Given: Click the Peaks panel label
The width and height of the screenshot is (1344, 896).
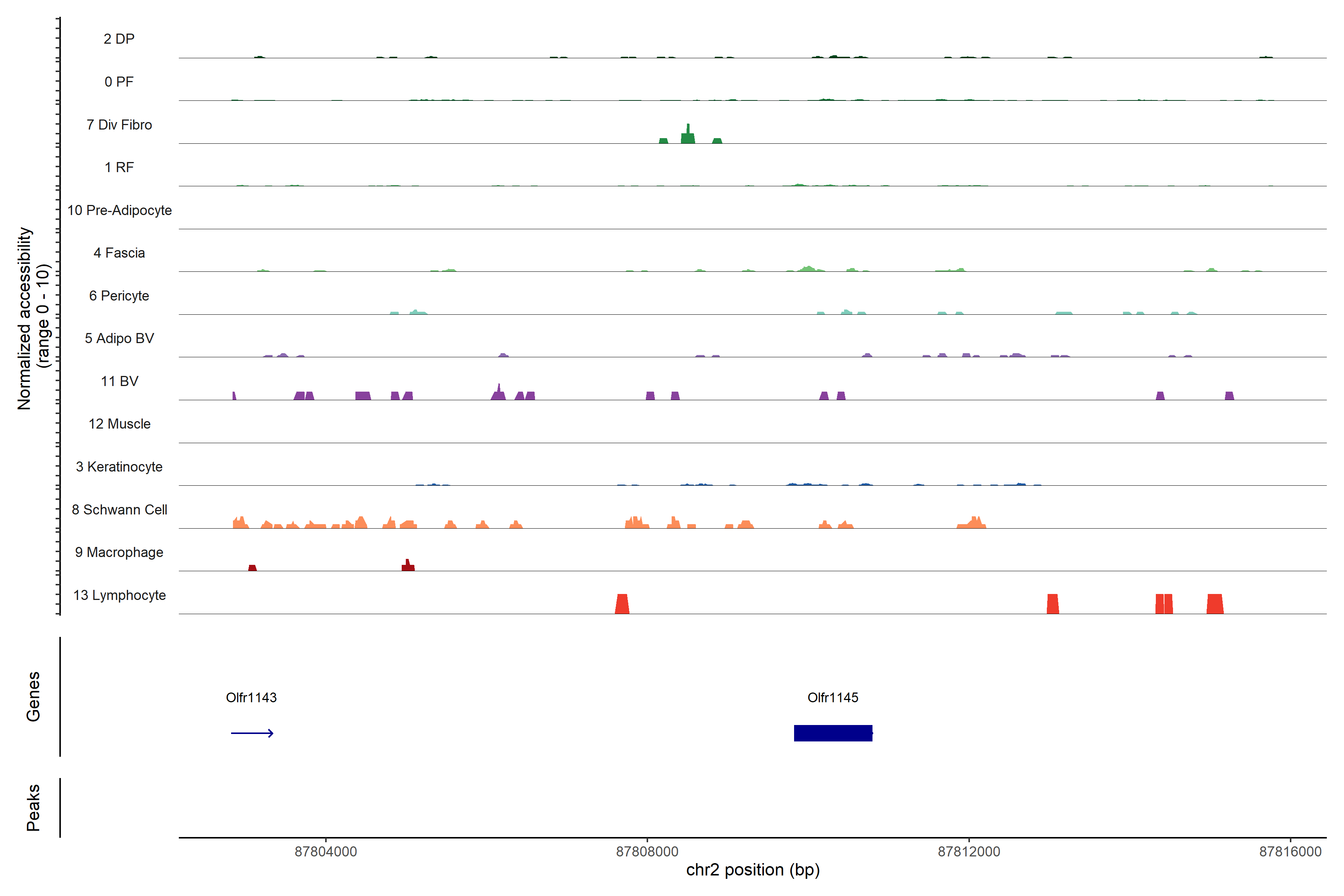Looking at the screenshot, I should [33, 808].
